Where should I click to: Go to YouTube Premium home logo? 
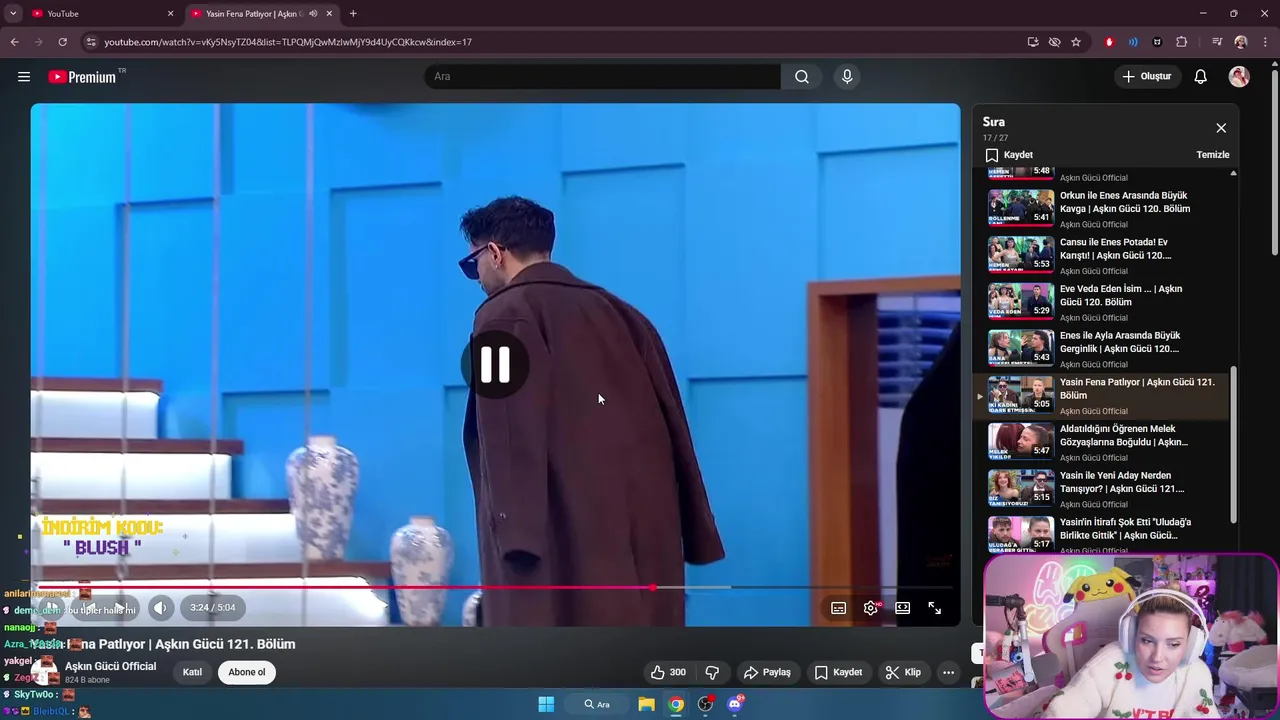coord(84,77)
